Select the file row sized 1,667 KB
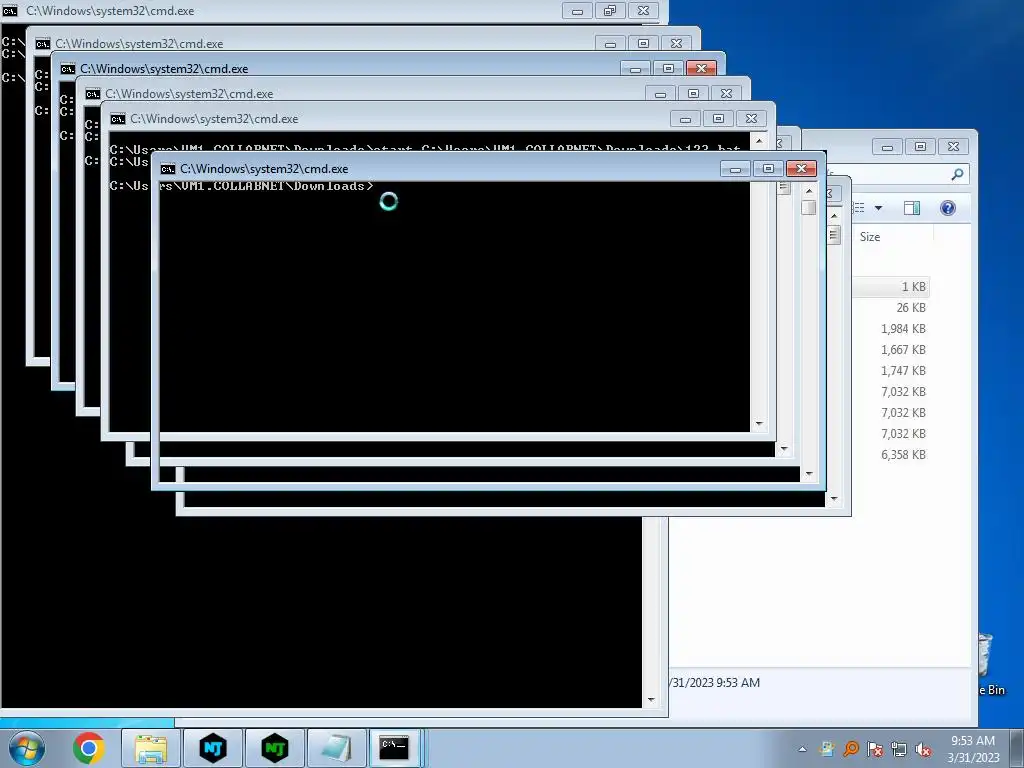This screenshot has height=768, width=1024. pyautogui.click(x=891, y=349)
